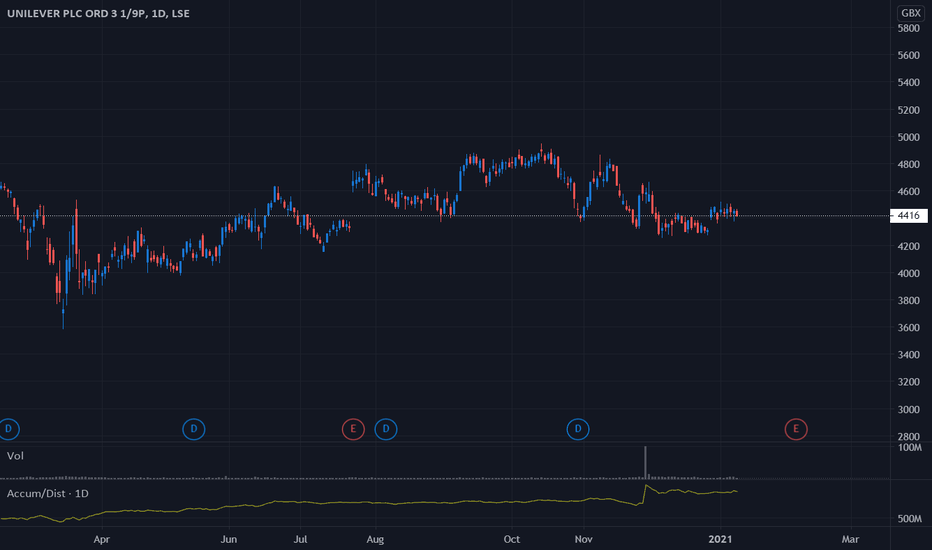Select the Accum/Dist · 1D indicator label

point(48,494)
